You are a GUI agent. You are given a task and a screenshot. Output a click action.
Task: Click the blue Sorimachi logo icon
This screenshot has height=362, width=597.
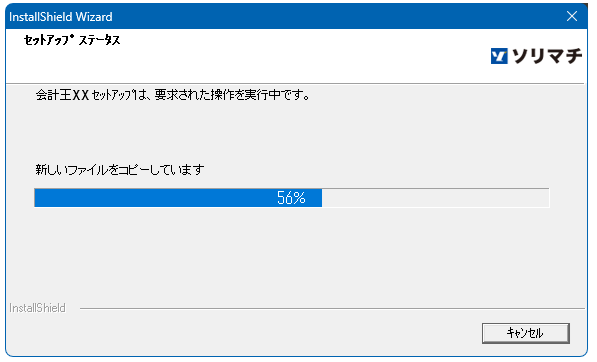pyautogui.click(x=499, y=56)
